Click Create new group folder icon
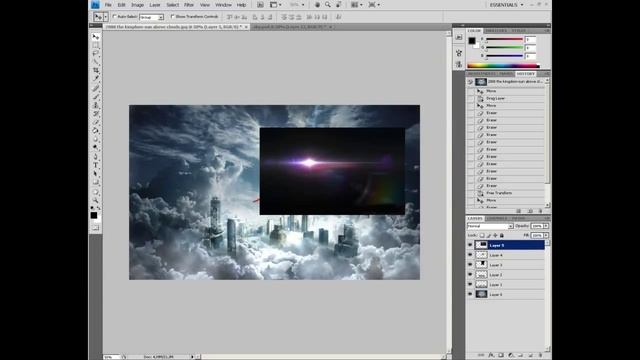640x360 pixels. coord(520,355)
